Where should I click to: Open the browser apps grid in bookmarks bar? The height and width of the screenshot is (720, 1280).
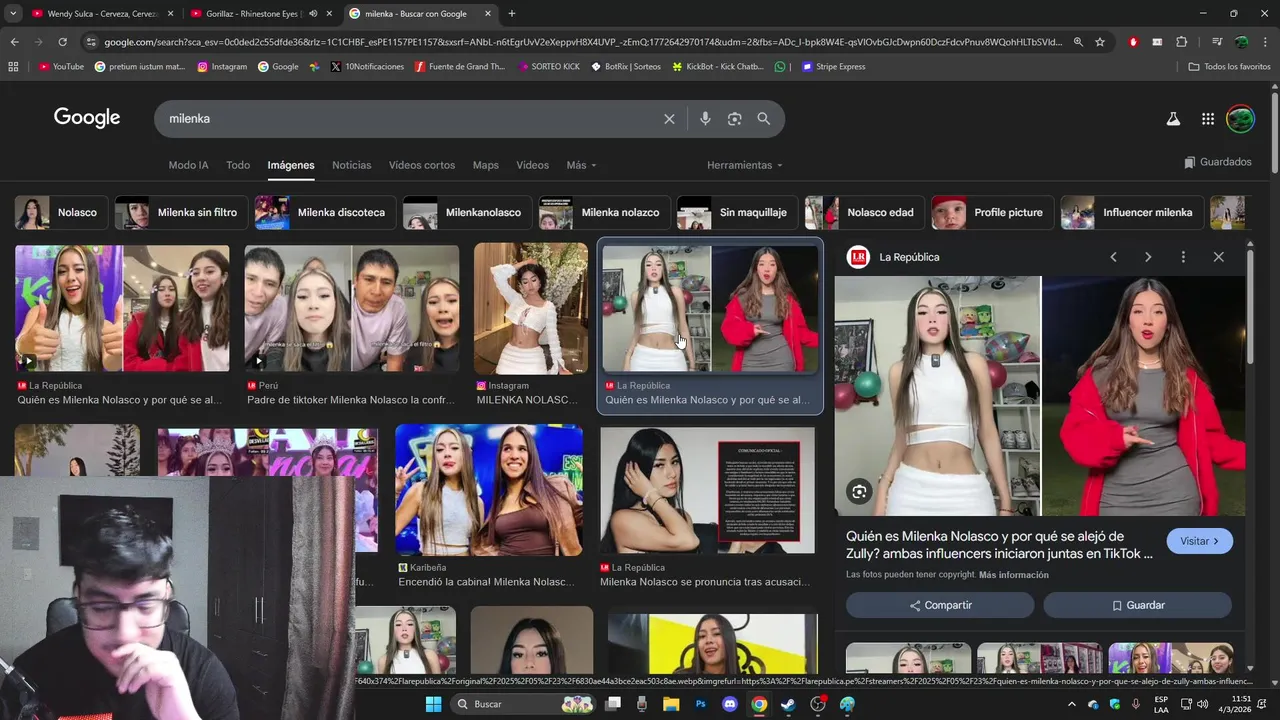pyautogui.click(x=13, y=67)
